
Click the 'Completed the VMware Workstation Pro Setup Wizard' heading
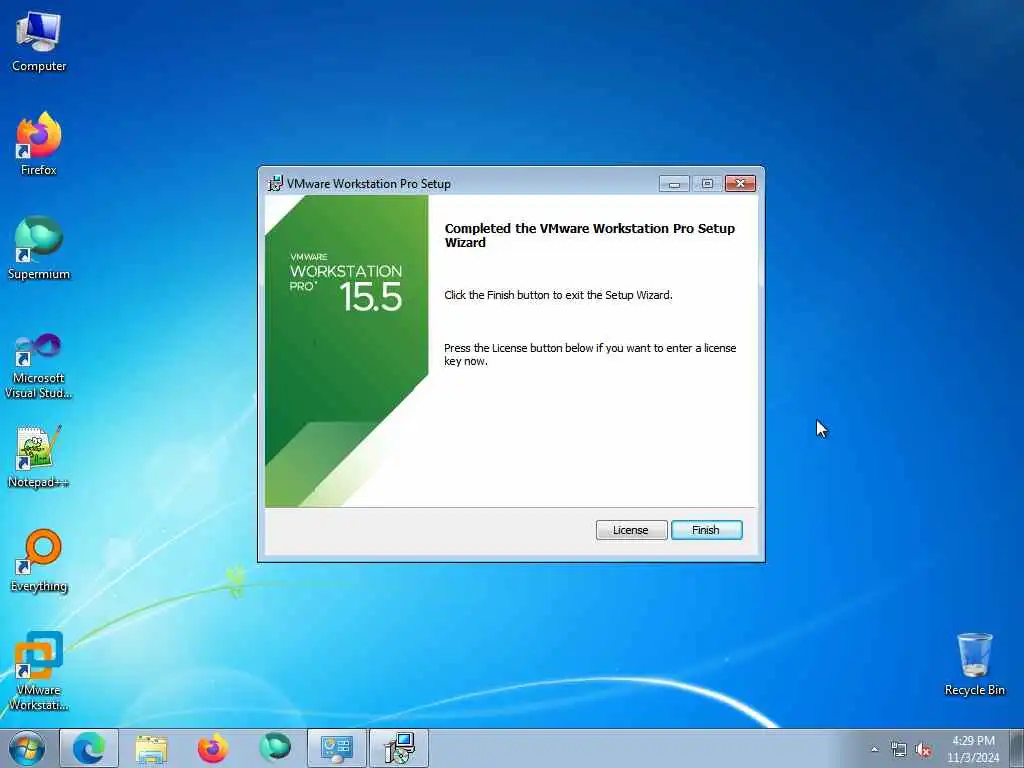[590, 235]
